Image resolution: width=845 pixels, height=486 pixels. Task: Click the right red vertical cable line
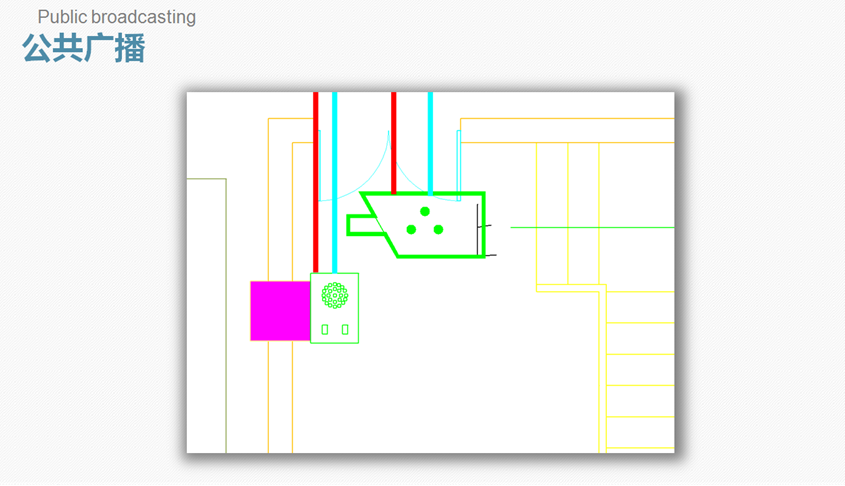(394, 140)
